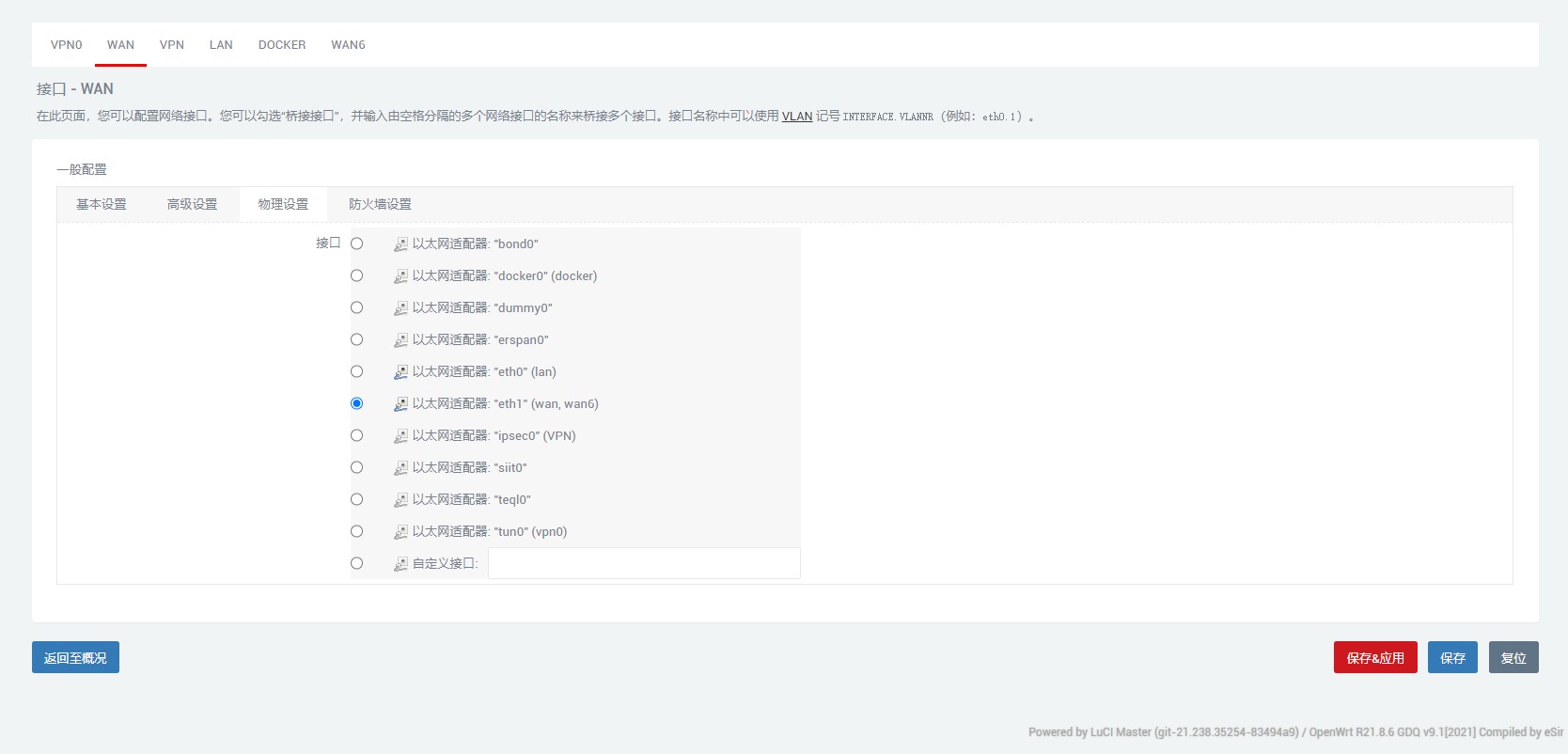Select the teql0 interface radio button
Viewport: 1568px width, 754px height.
pyautogui.click(x=356, y=499)
